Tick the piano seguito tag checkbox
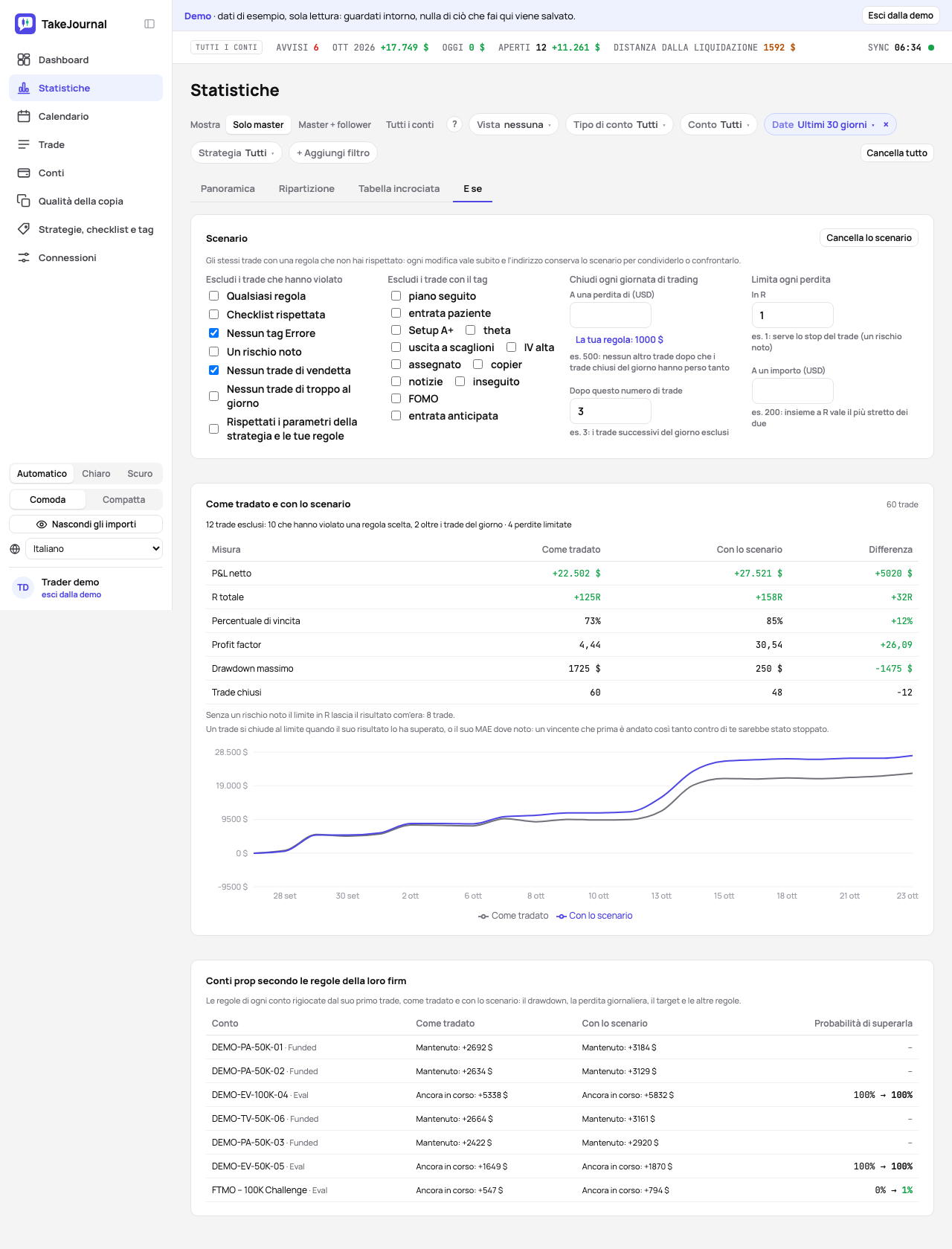Screen dimensions: 952x1249 (396, 296)
